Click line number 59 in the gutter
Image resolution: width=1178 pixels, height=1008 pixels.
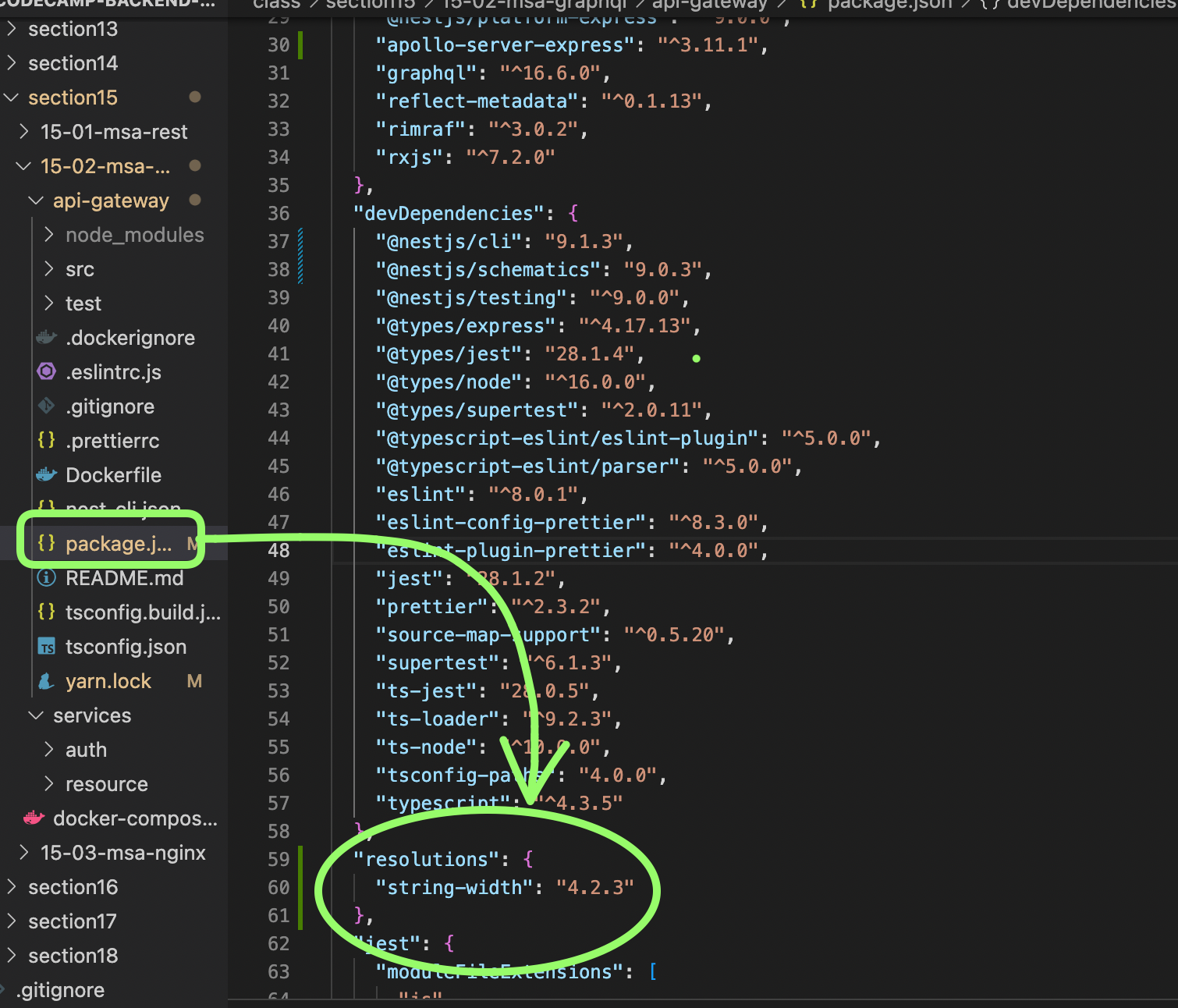279,859
